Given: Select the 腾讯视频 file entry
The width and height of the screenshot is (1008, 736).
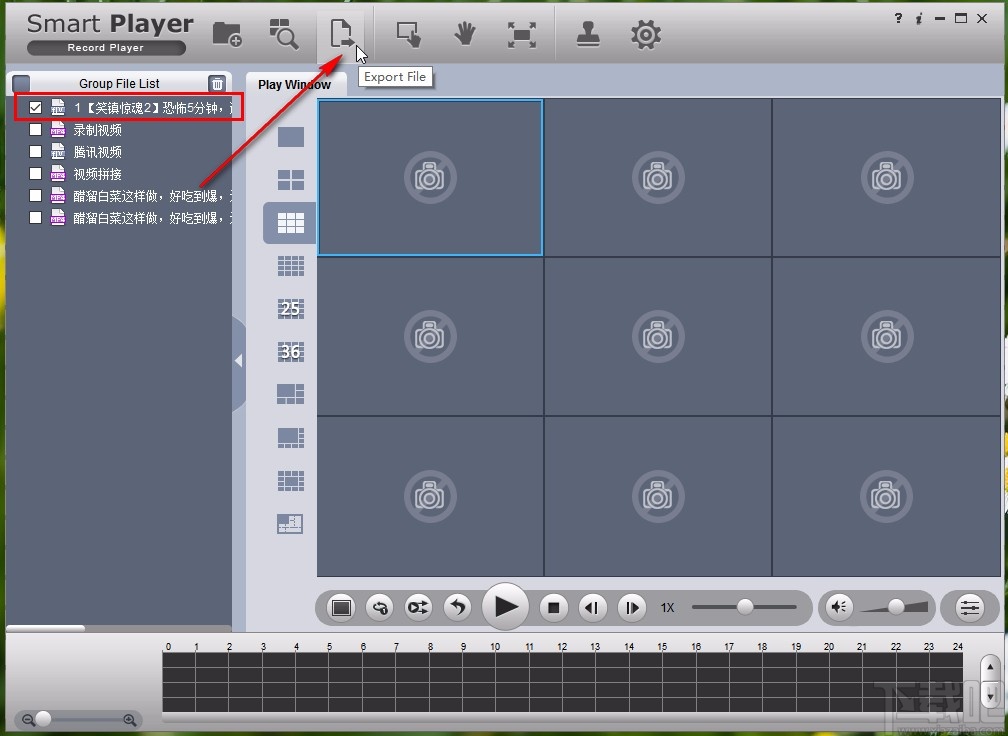Looking at the screenshot, I should pyautogui.click(x=97, y=152).
